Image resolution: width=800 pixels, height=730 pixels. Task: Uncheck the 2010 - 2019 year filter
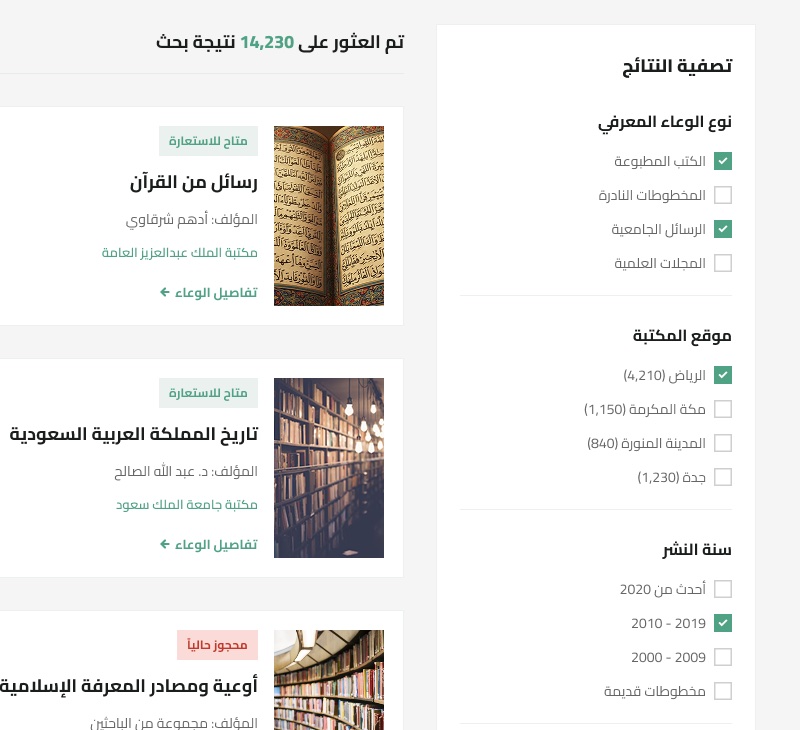[x=722, y=623]
